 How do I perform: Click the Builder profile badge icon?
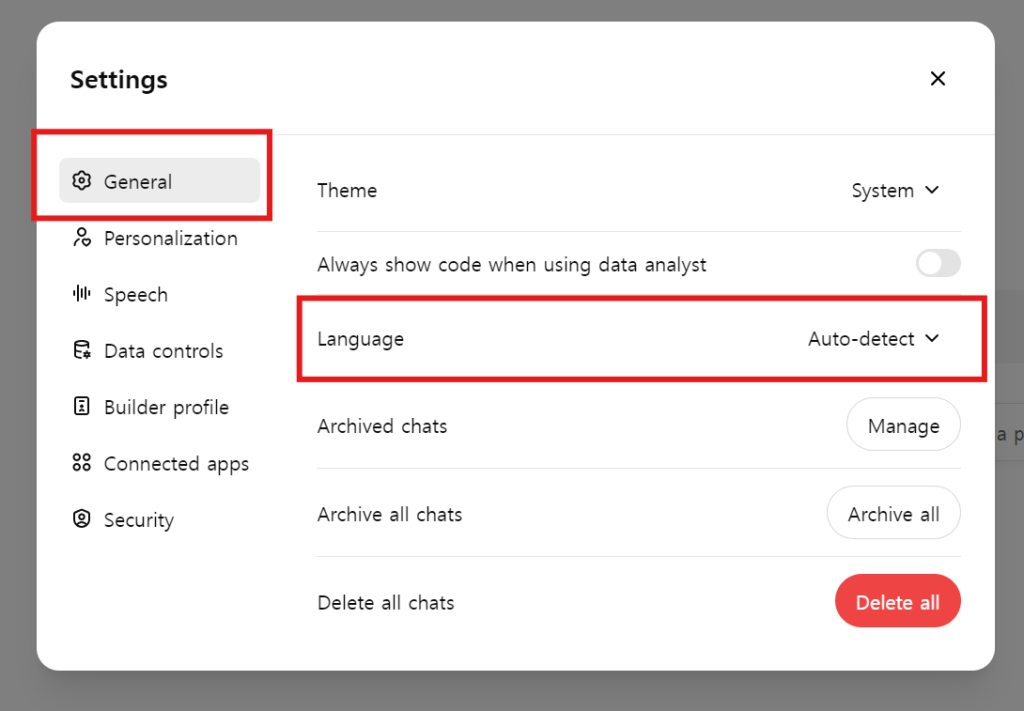[x=82, y=407]
